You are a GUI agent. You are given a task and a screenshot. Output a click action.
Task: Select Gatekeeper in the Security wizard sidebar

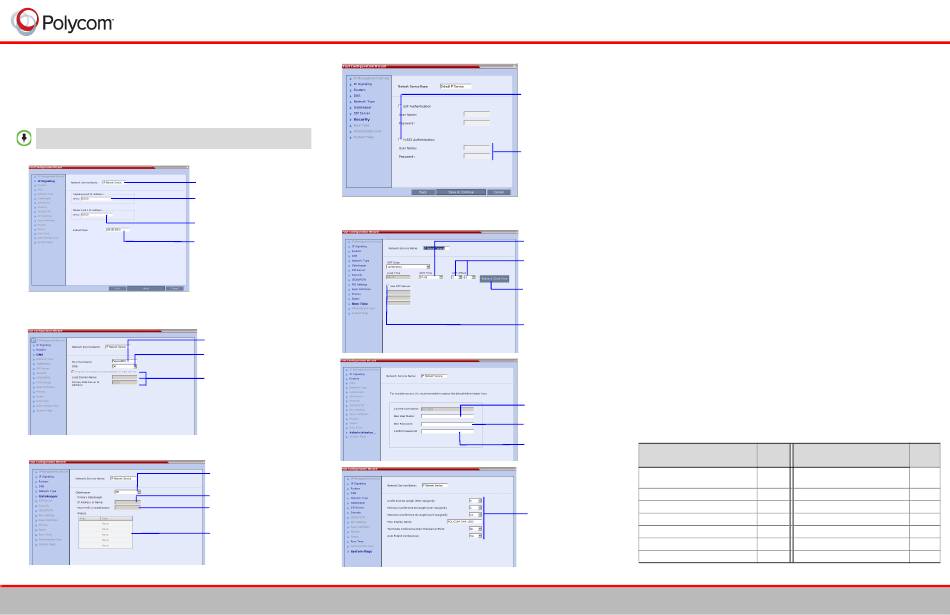pos(362,107)
